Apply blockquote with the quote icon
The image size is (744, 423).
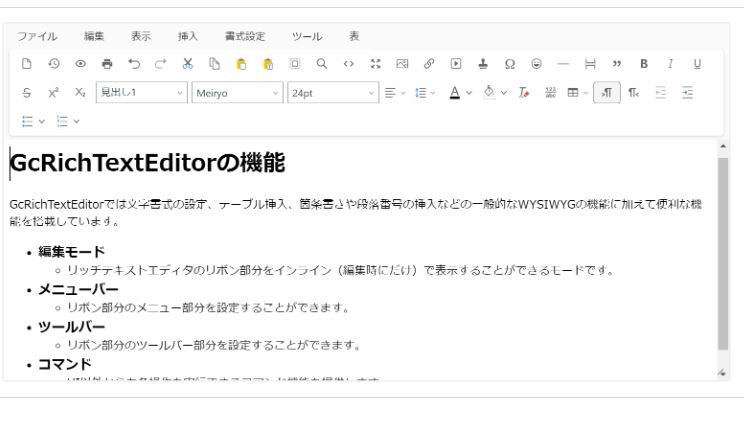pyautogui.click(x=617, y=64)
